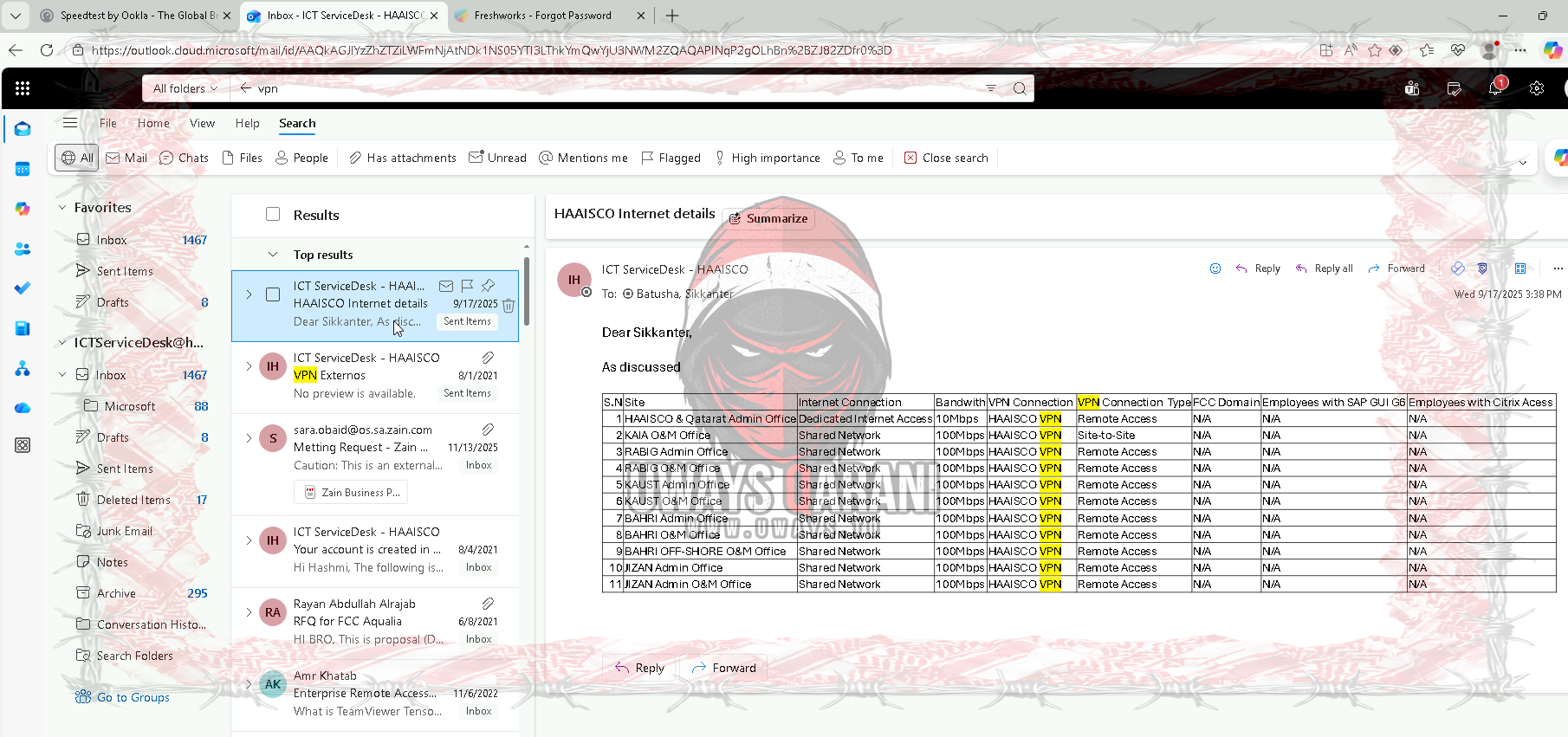Screen dimensions: 1568x737
Task: Expand the Rayan Abdullah Alrajab conversation
Action: (x=249, y=612)
